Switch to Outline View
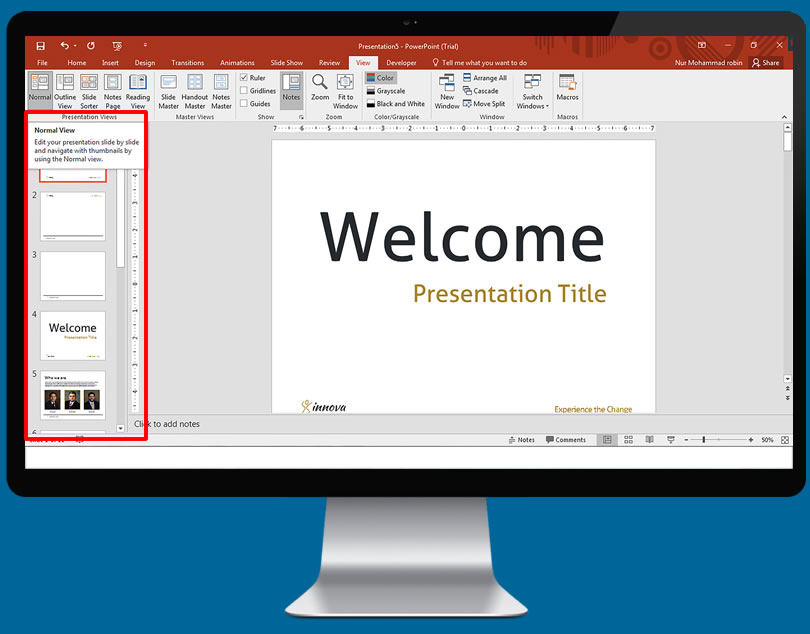 click(x=65, y=89)
